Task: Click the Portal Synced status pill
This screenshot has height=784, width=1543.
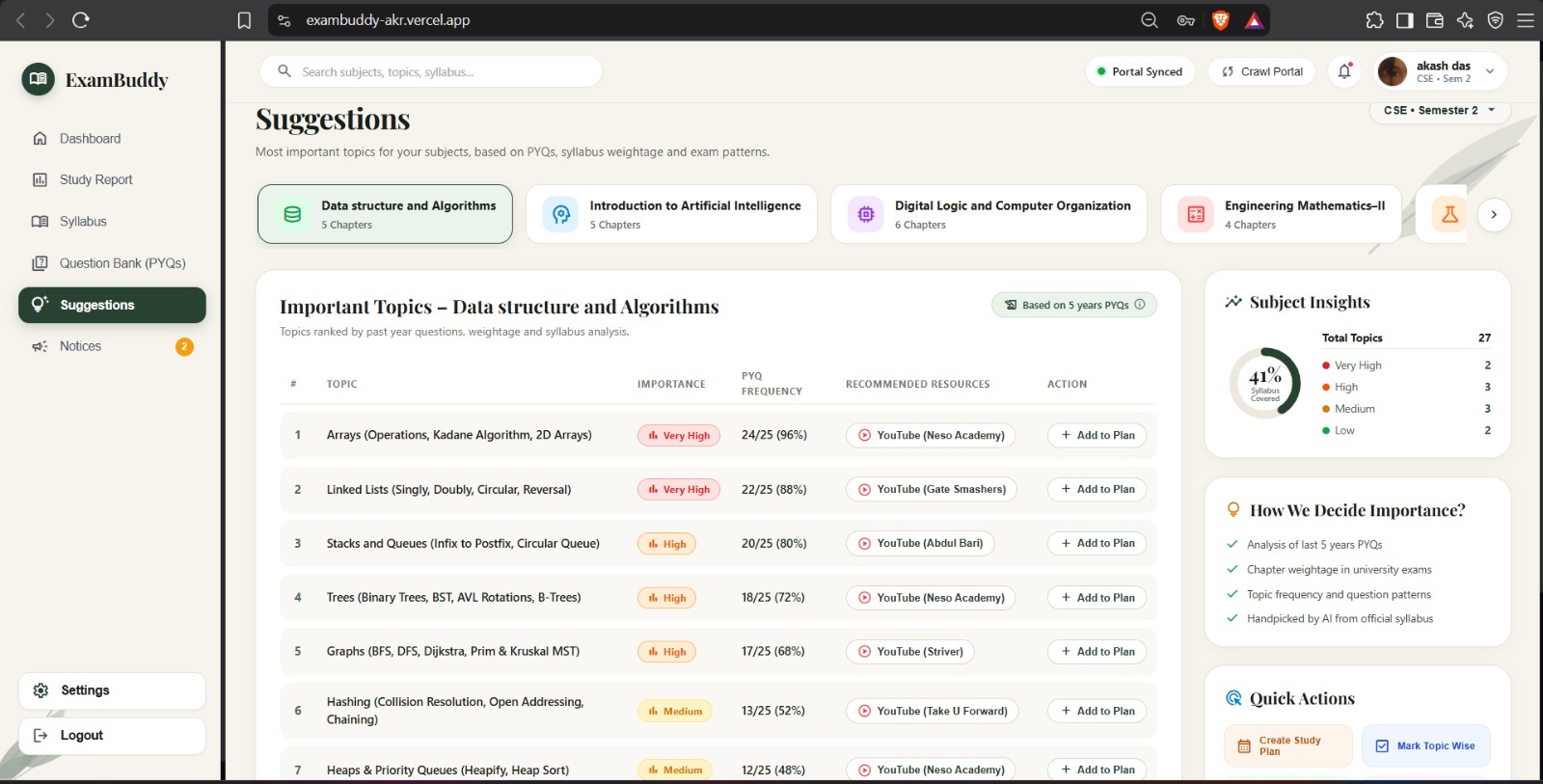Action: [x=1140, y=71]
